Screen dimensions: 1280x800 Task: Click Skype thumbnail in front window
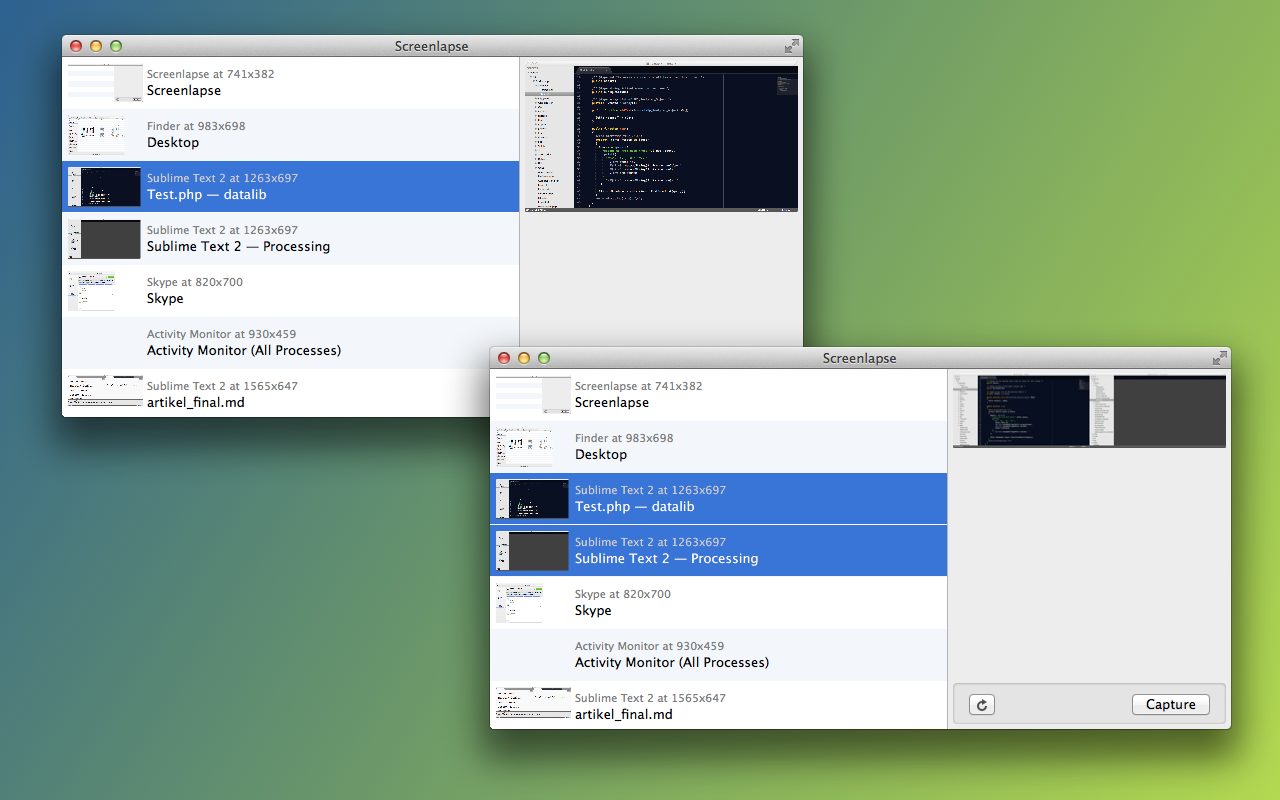519,603
